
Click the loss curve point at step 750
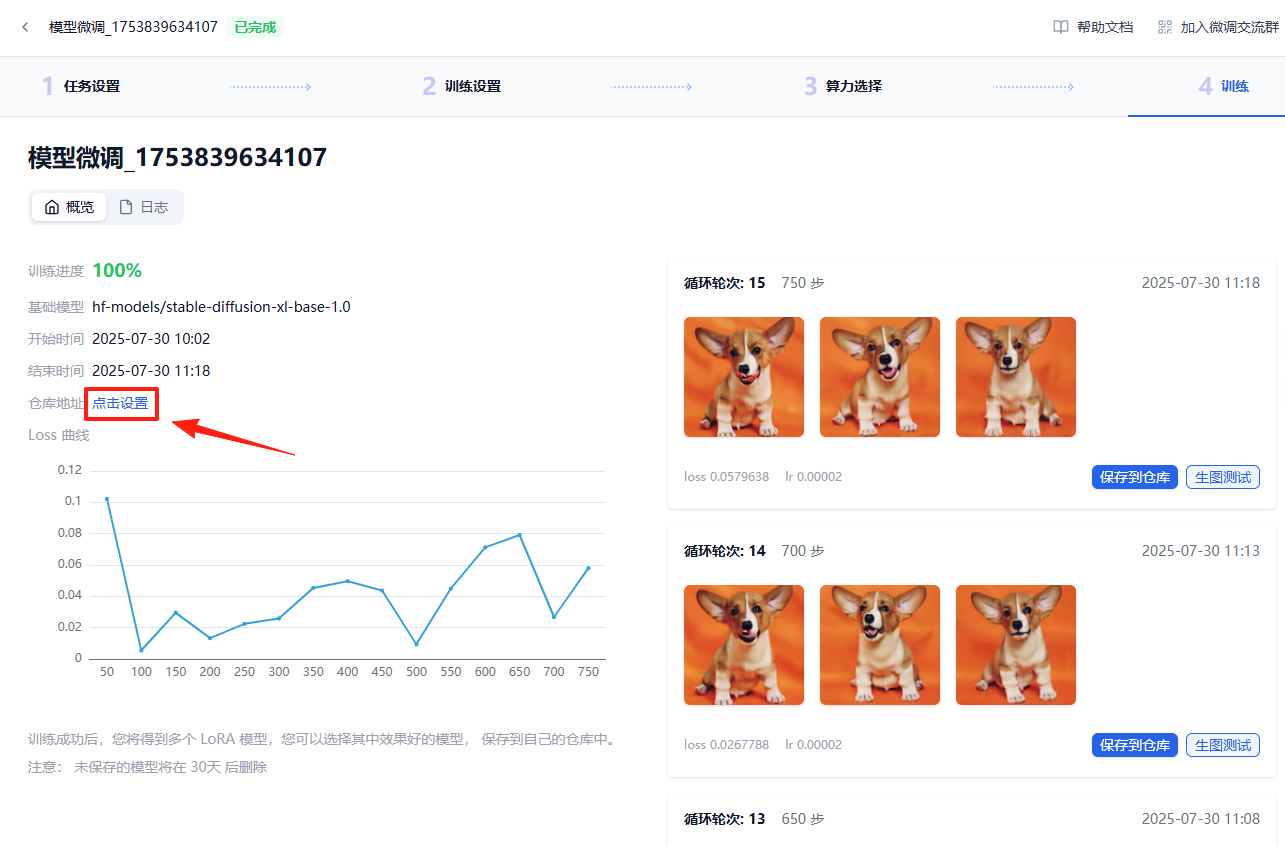[x=588, y=568]
